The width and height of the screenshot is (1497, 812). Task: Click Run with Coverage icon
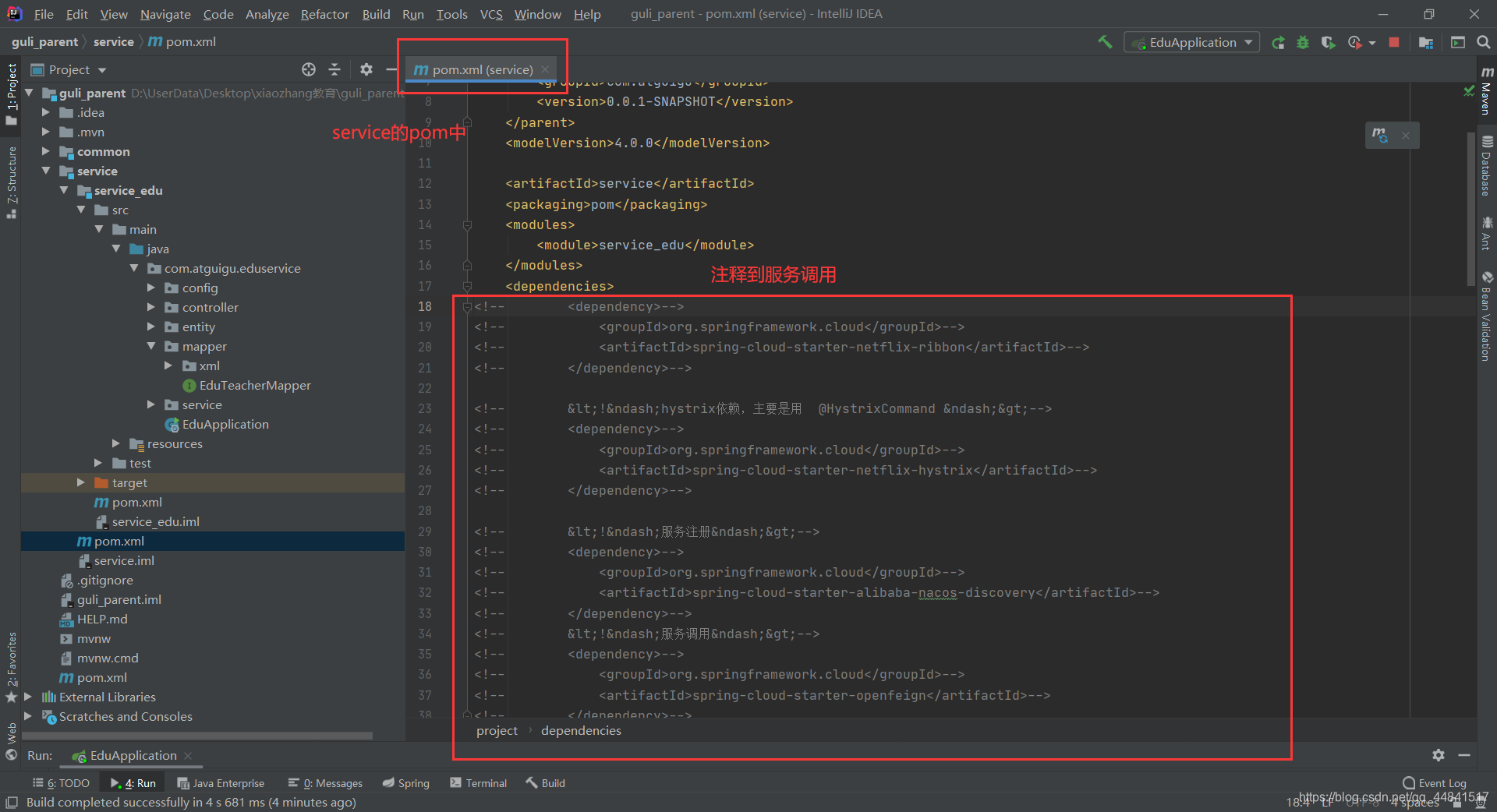[x=1329, y=43]
